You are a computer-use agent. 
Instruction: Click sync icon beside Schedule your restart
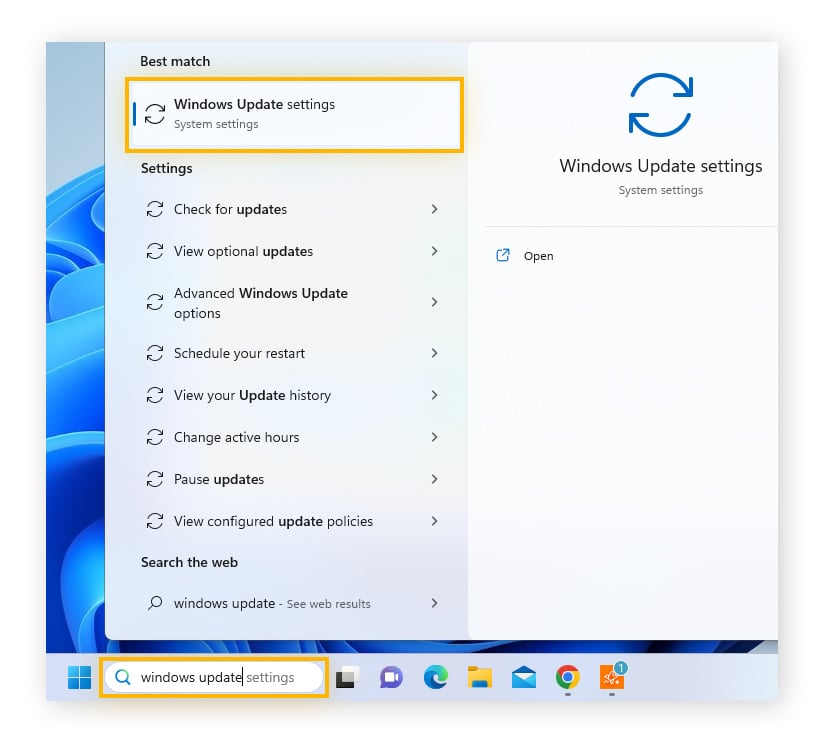click(x=155, y=353)
